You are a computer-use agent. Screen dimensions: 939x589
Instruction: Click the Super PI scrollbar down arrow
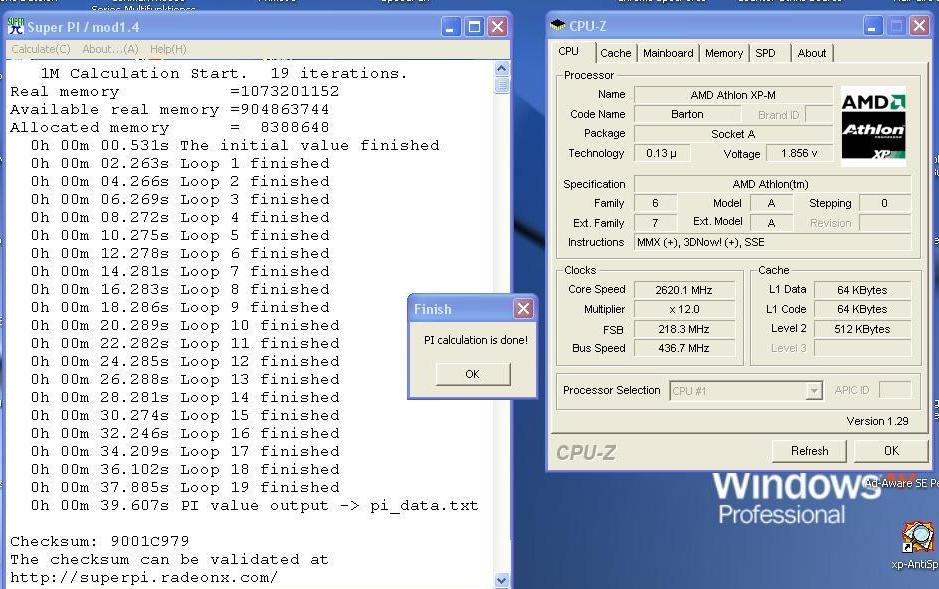click(502, 580)
